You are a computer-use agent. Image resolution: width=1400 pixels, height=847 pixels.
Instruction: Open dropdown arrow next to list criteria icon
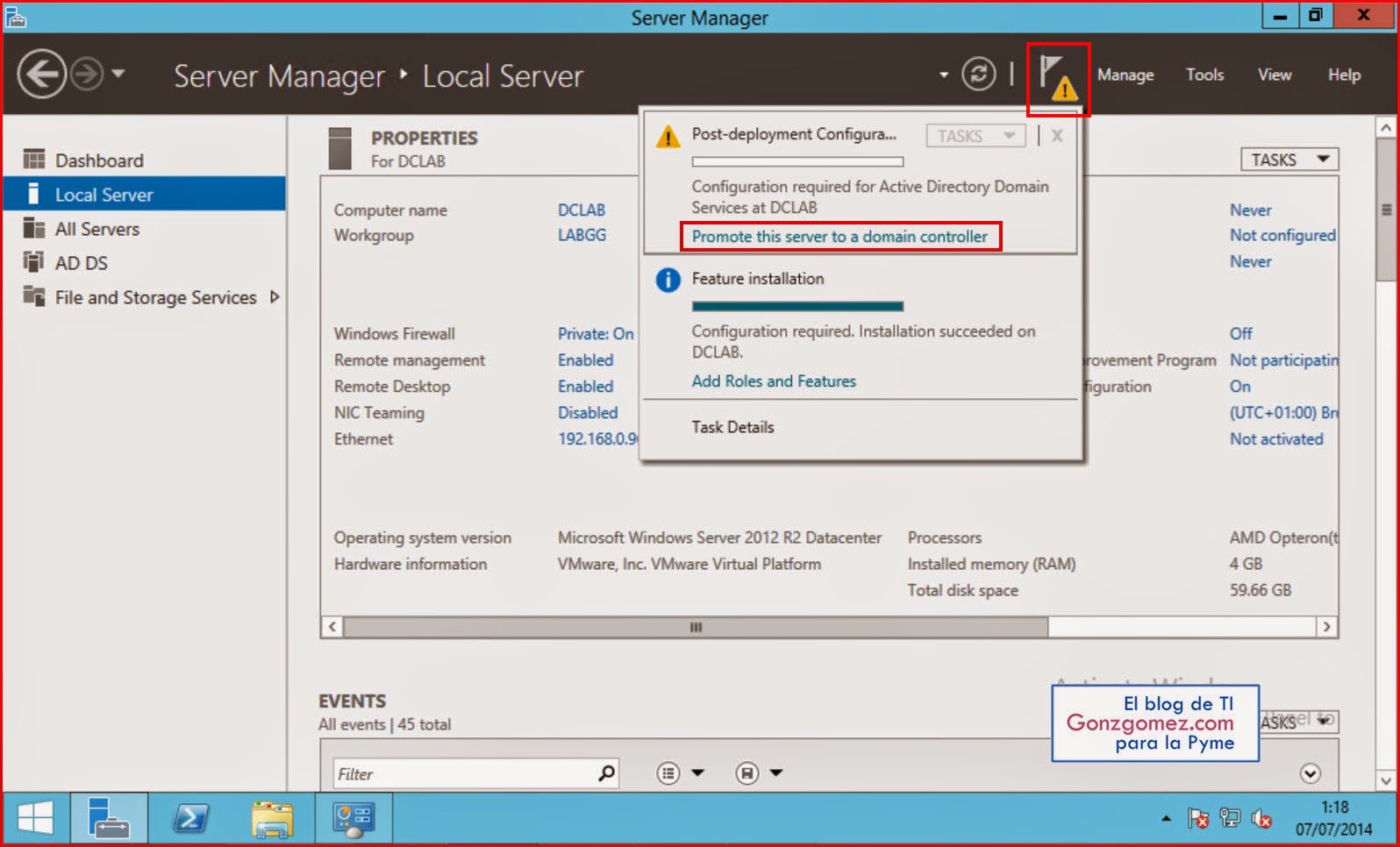(697, 773)
